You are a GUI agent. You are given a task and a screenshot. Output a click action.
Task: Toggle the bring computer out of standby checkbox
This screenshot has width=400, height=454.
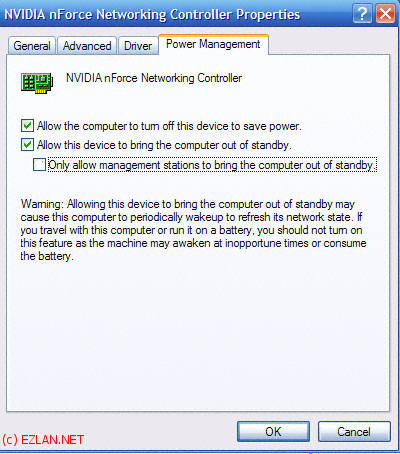27,145
